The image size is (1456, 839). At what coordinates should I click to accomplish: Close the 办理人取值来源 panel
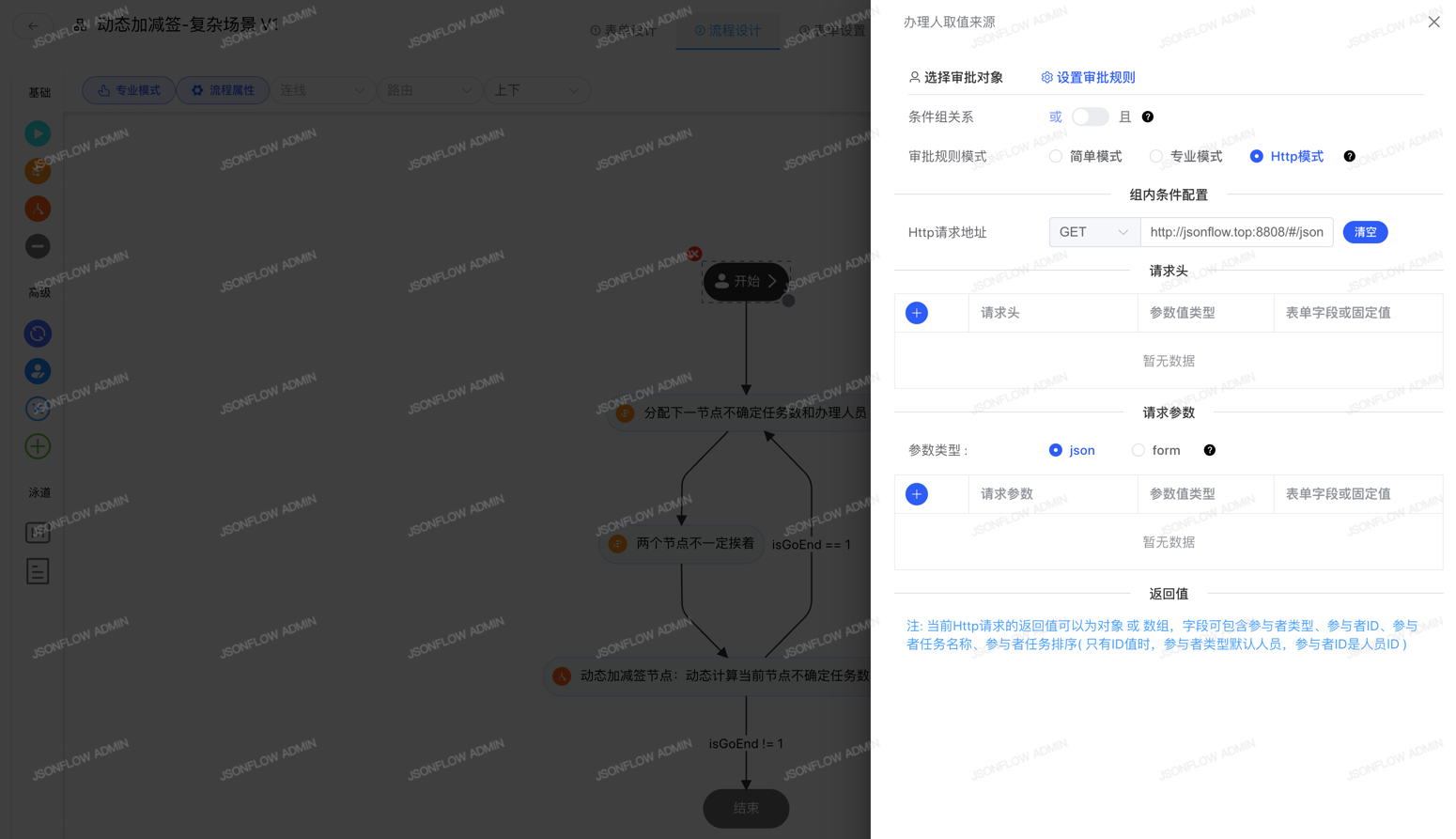pos(1433,23)
